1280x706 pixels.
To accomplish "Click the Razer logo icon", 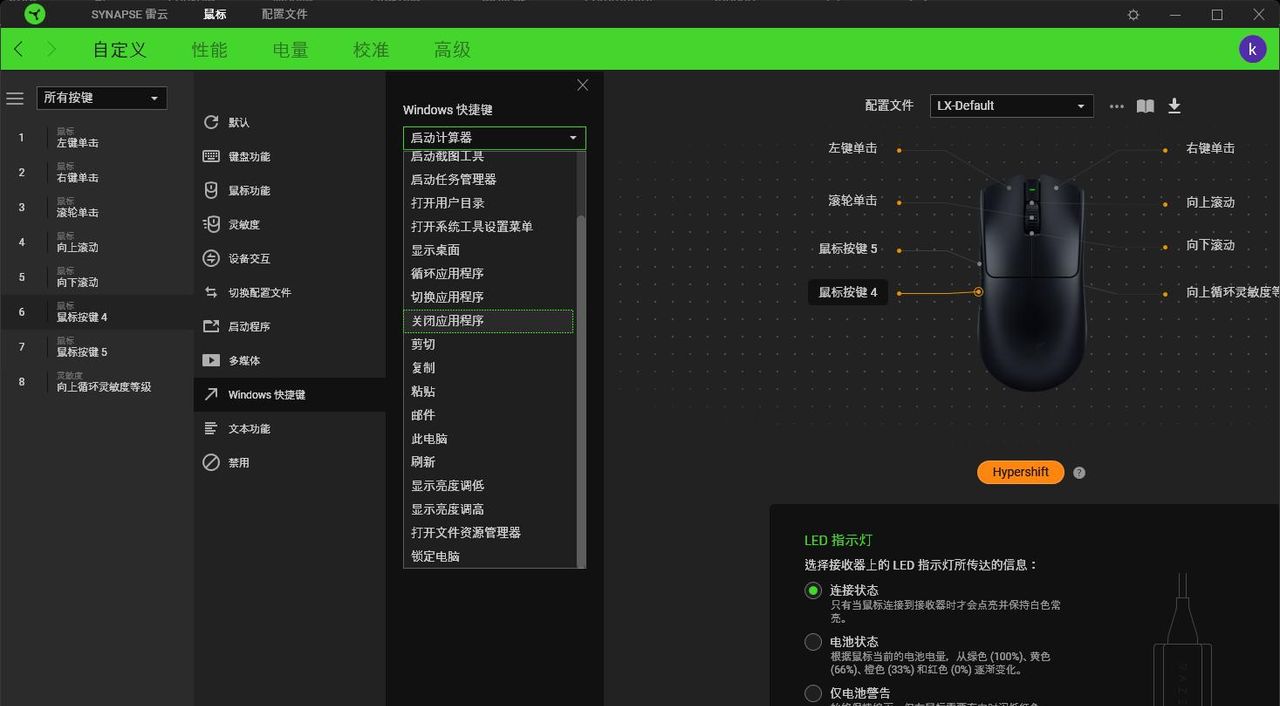I will click(35, 14).
